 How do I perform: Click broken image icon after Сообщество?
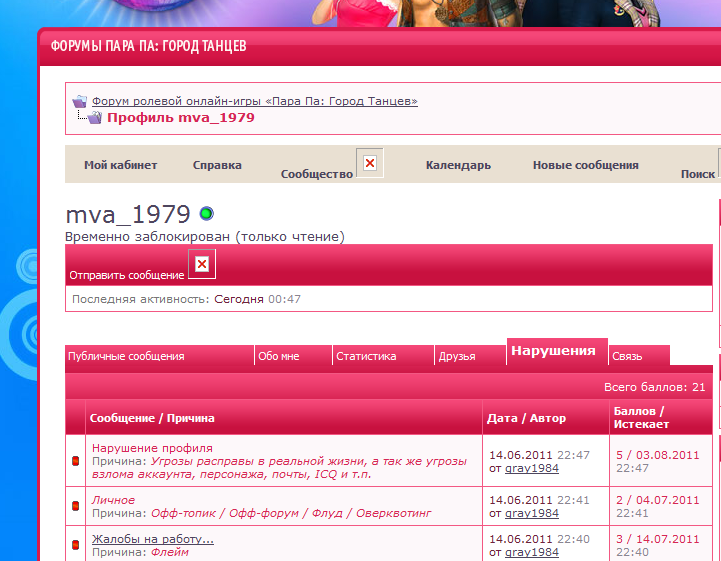click(x=370, y=163)
